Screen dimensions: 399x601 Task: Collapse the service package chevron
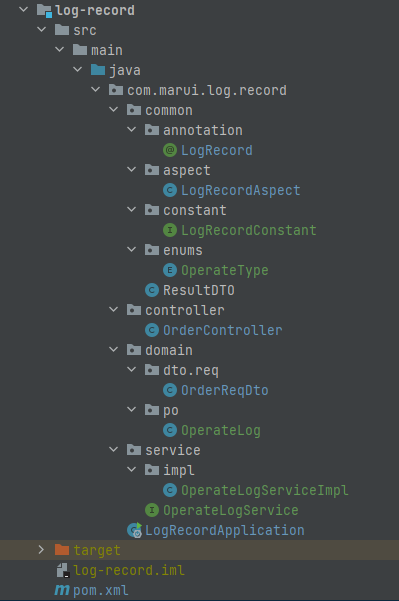click(114, 449)
